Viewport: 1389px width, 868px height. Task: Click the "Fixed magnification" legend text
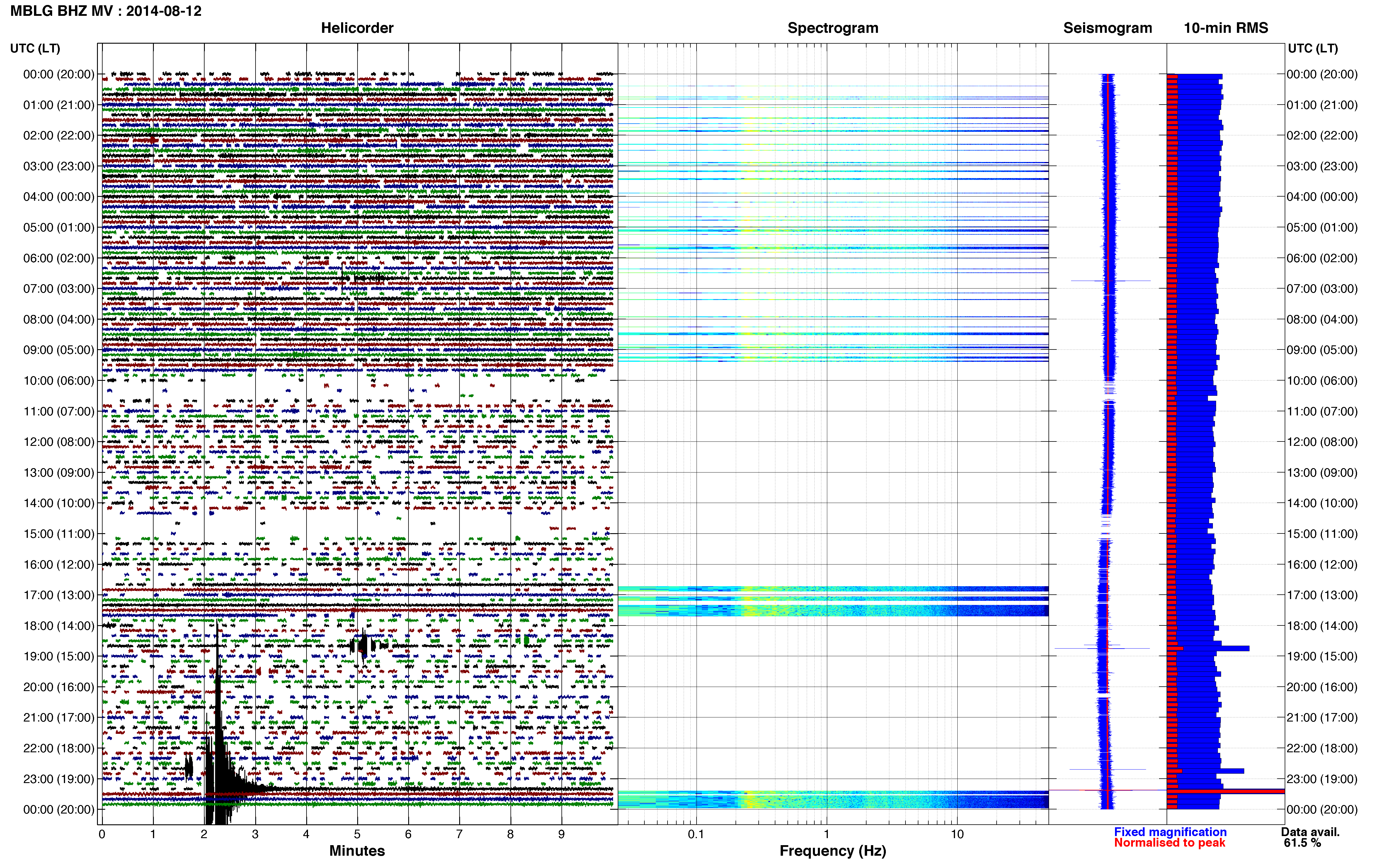click(x=1170, y=832)
